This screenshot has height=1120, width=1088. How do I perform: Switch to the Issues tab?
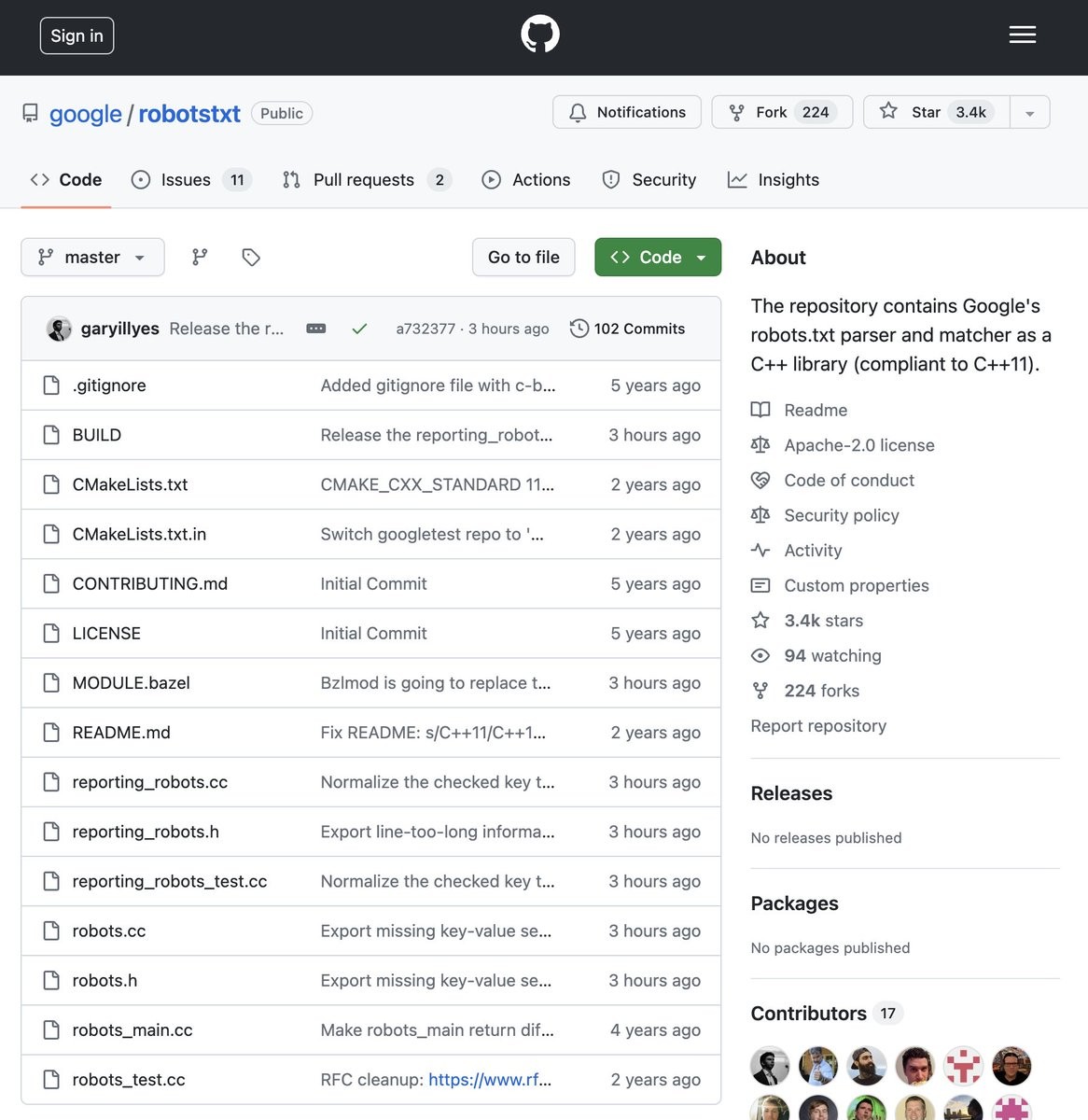pos(191,180)
